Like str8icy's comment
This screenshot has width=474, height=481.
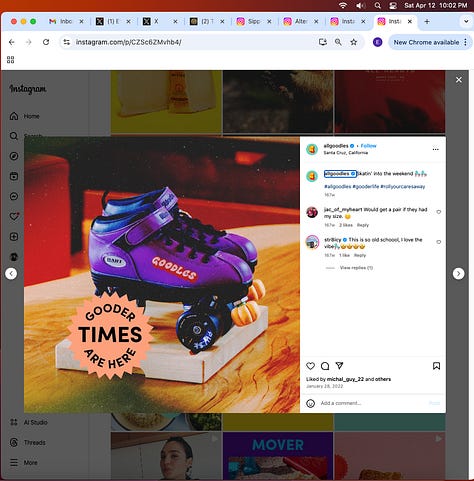pos(439,242)
